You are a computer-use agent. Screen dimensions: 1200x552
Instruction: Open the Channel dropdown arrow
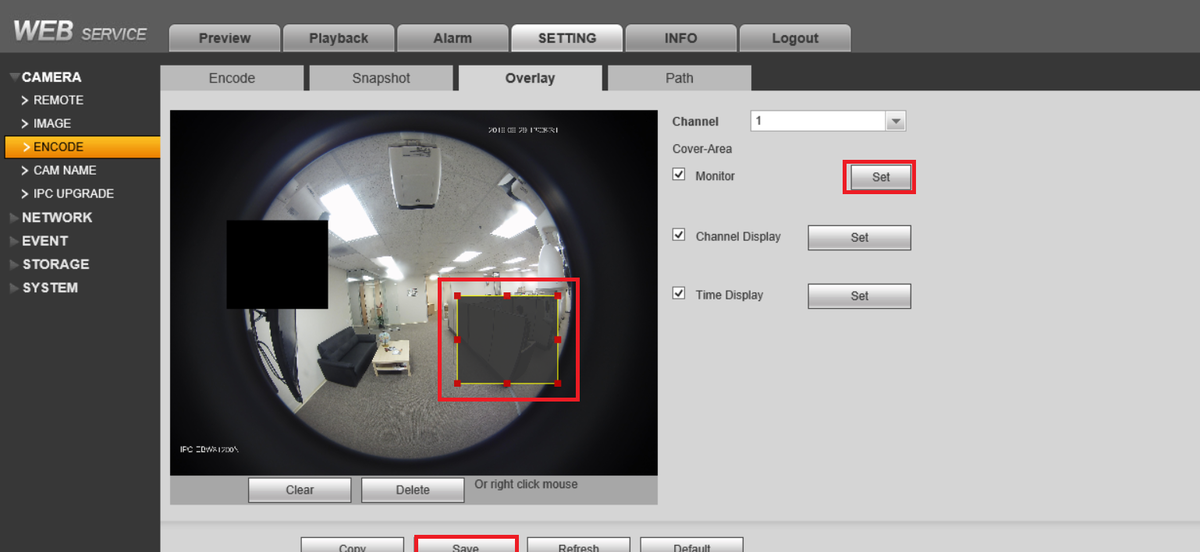(896, 121)
